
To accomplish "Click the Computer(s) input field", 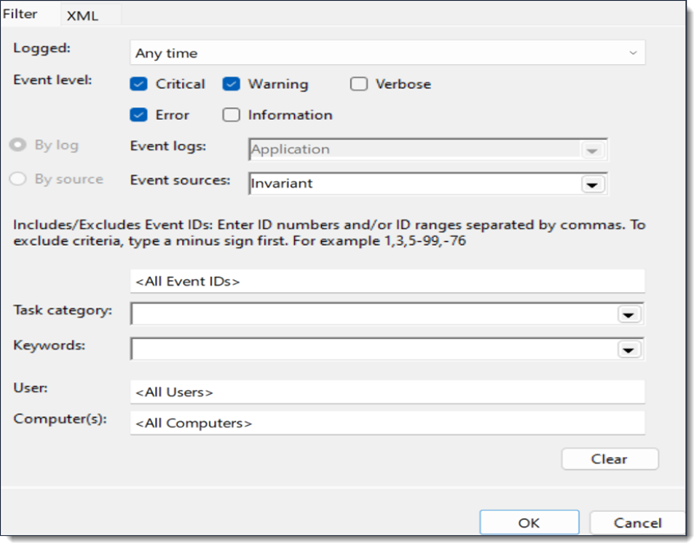I will (x=387, y=423).
